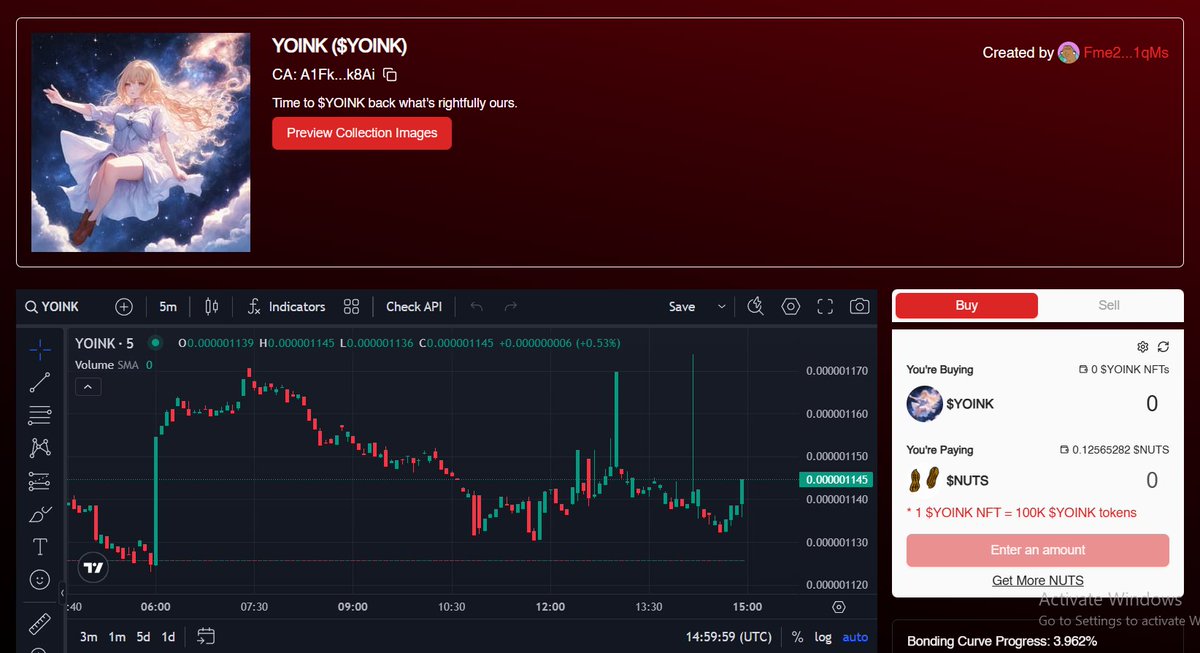Click the $NUTS paying amount field
This screenshot has width=1200, height=653.
pyautogui.click(x=1151, y=481)
